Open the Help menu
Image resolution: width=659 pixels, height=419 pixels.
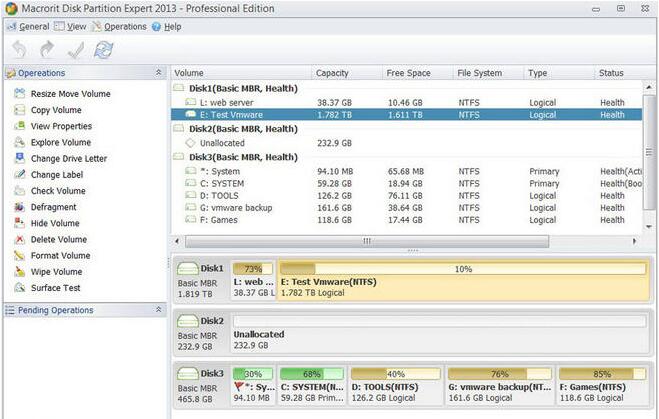[172, 26]
